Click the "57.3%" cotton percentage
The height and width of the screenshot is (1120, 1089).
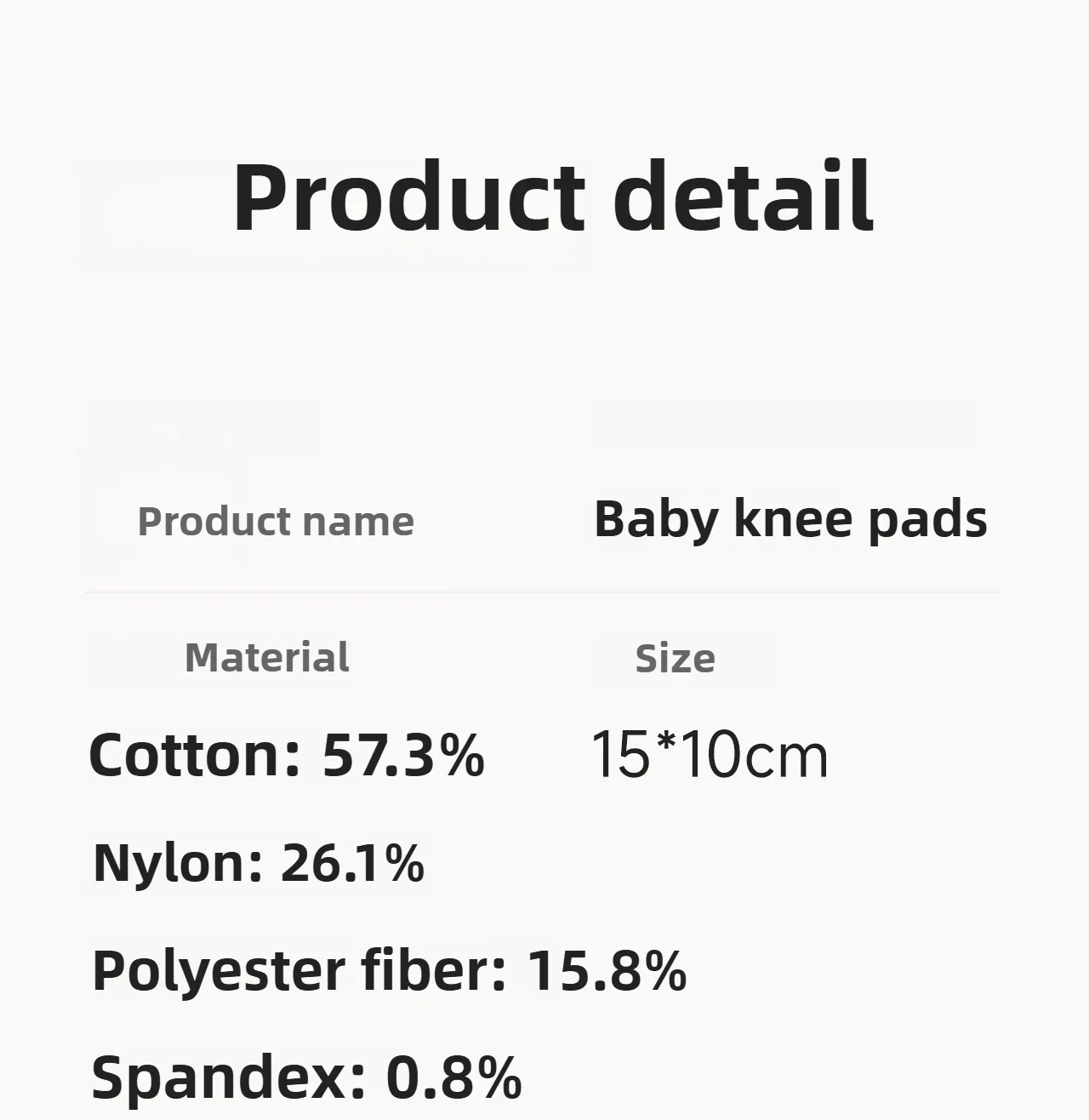point(403,755)
